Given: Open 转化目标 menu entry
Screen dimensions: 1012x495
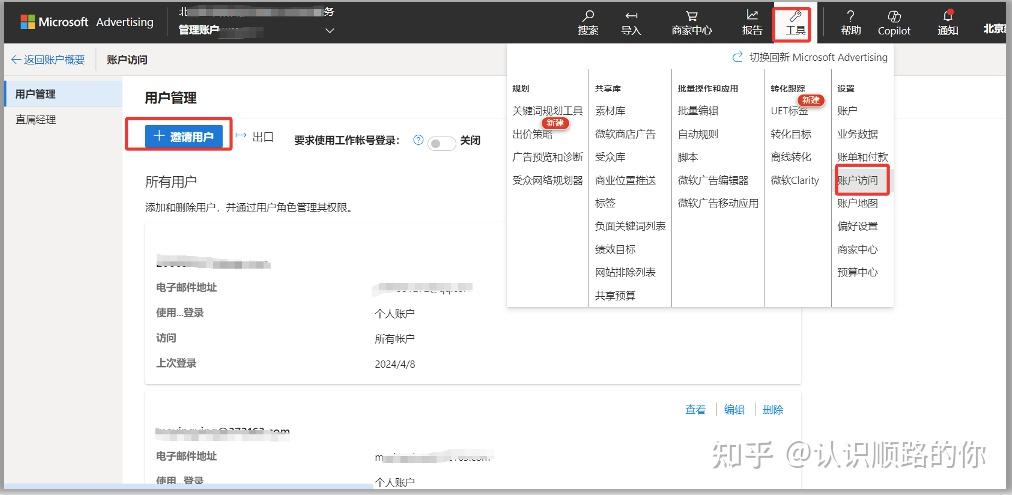Looking at the screenshot, I should click(791, 134).
